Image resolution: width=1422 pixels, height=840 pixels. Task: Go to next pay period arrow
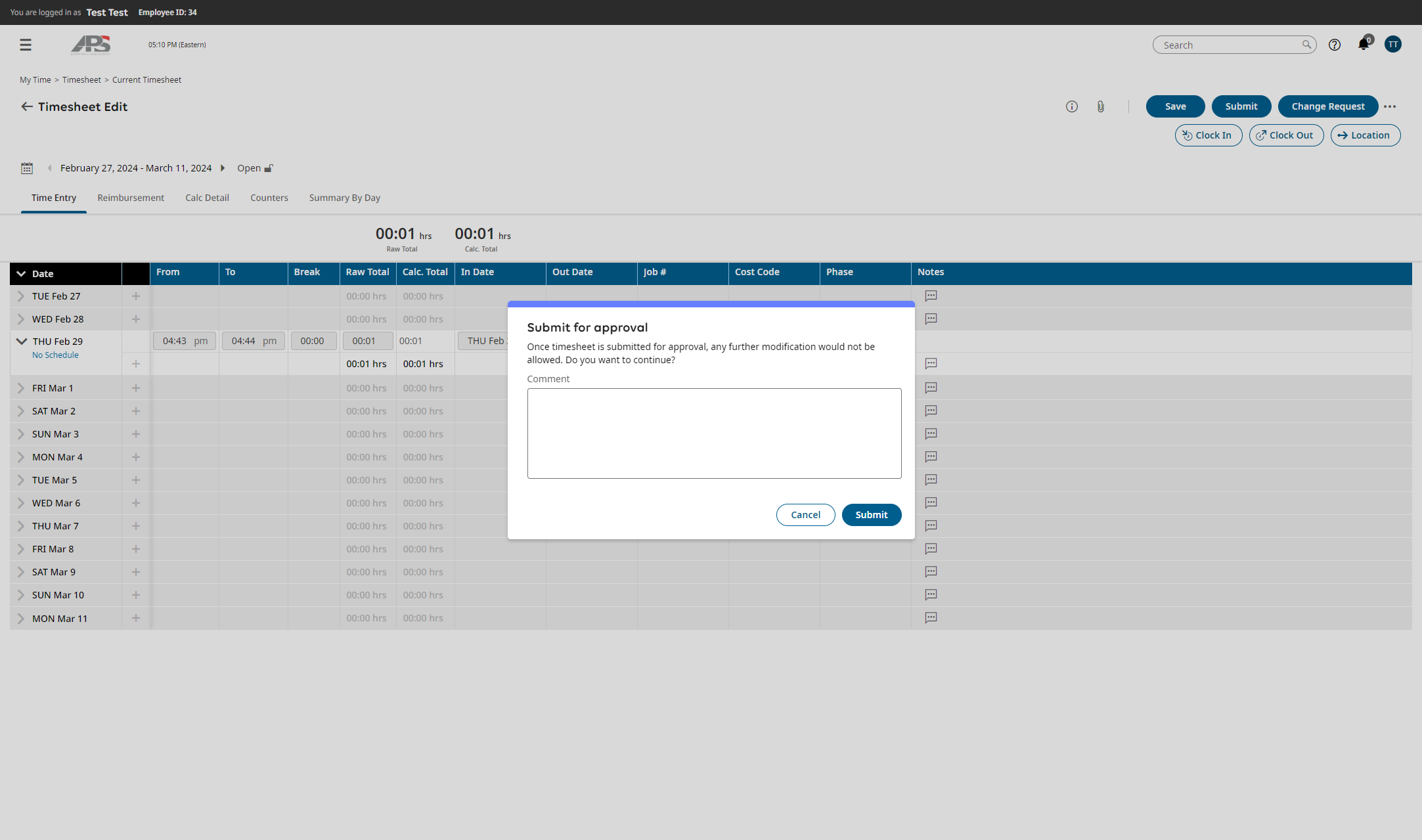click(x=223, y=168)
